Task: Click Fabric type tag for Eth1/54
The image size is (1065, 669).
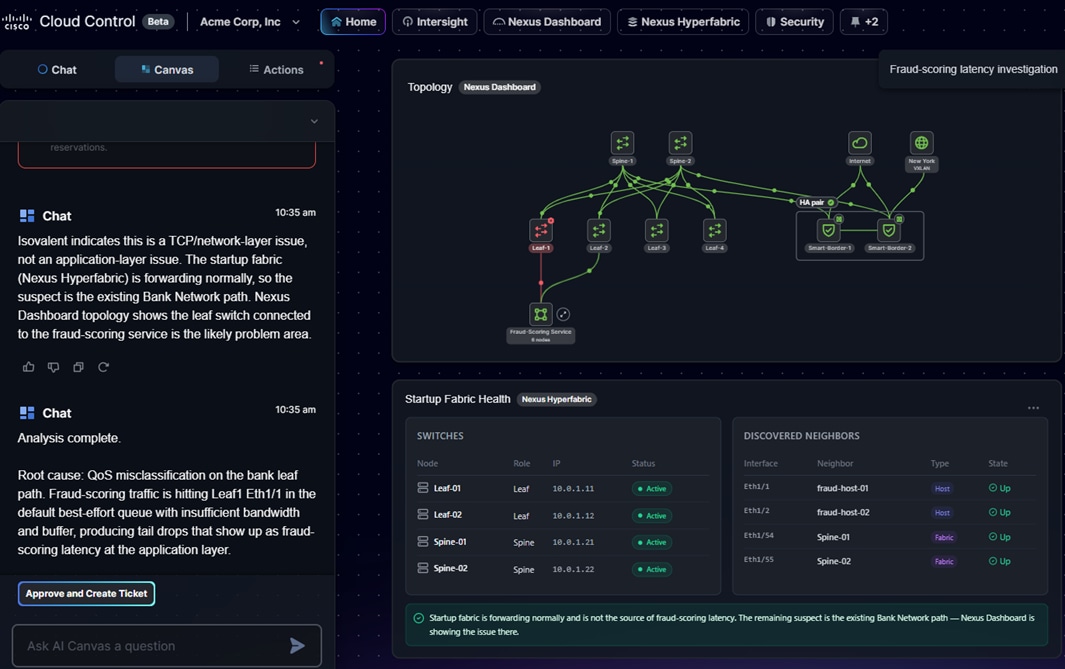Action: point(944,537)
